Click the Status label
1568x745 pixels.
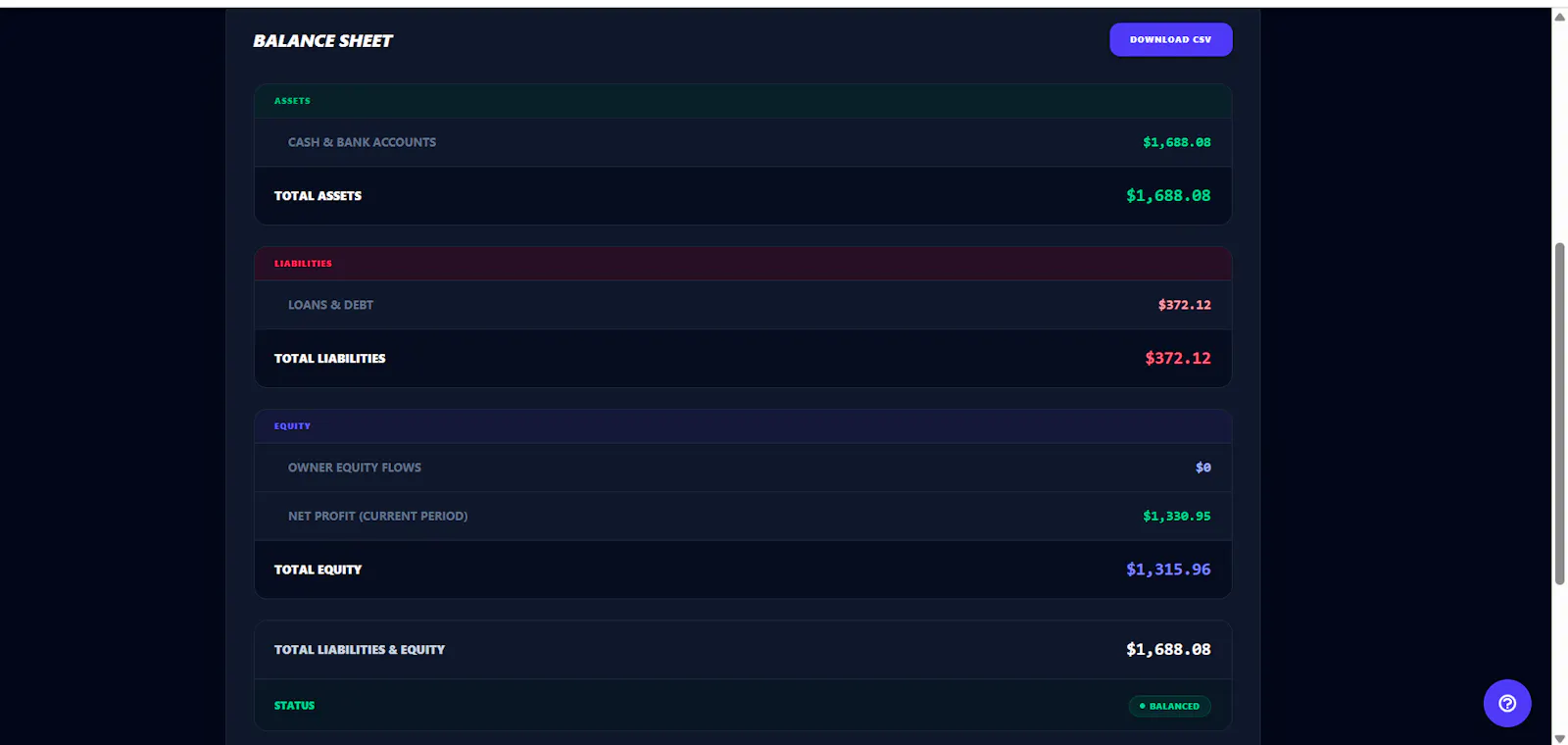pos(294,706)
